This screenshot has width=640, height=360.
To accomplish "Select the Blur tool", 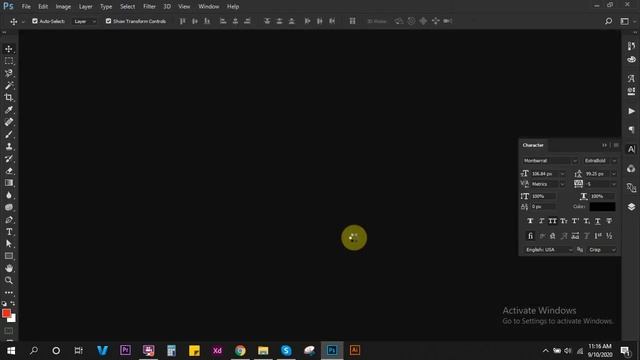I will point(9,195).
